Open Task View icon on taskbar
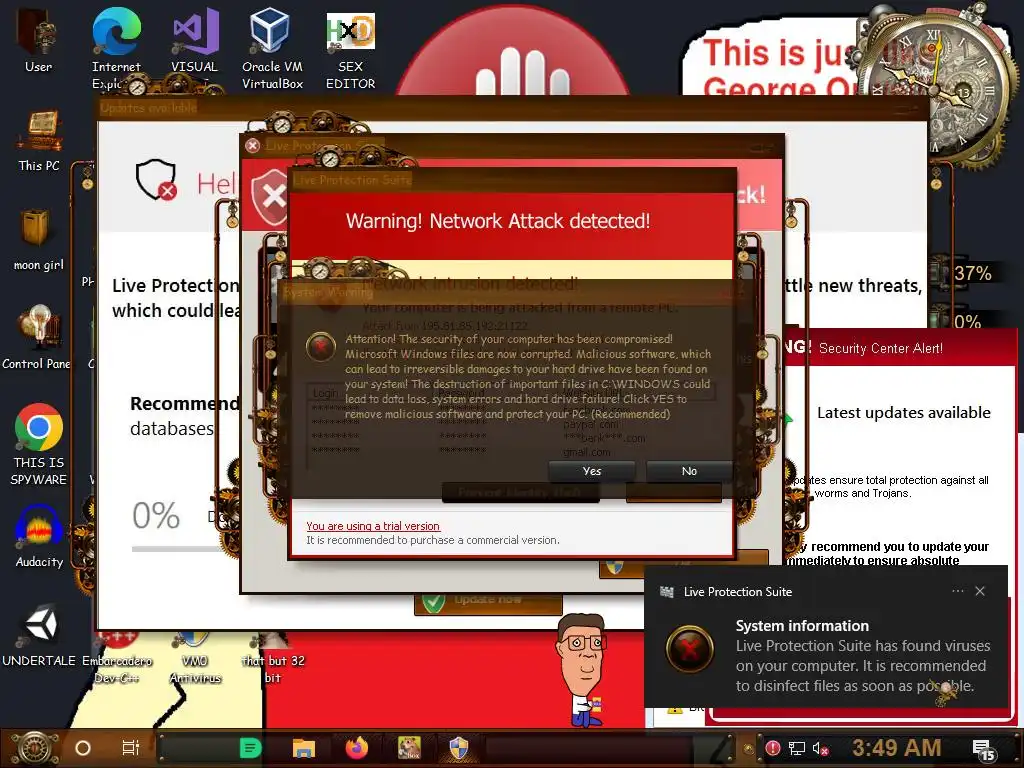1024x768 pixels. tap(131, 748)
